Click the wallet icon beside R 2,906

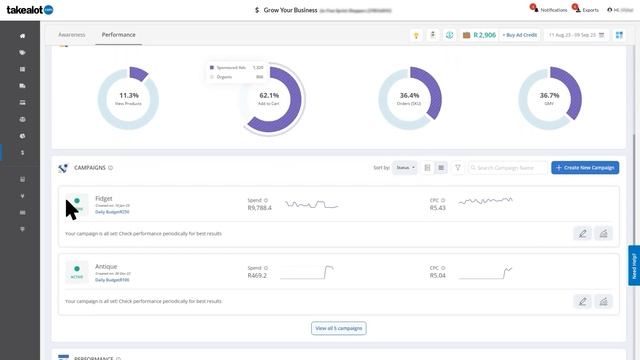click(467, 35)
